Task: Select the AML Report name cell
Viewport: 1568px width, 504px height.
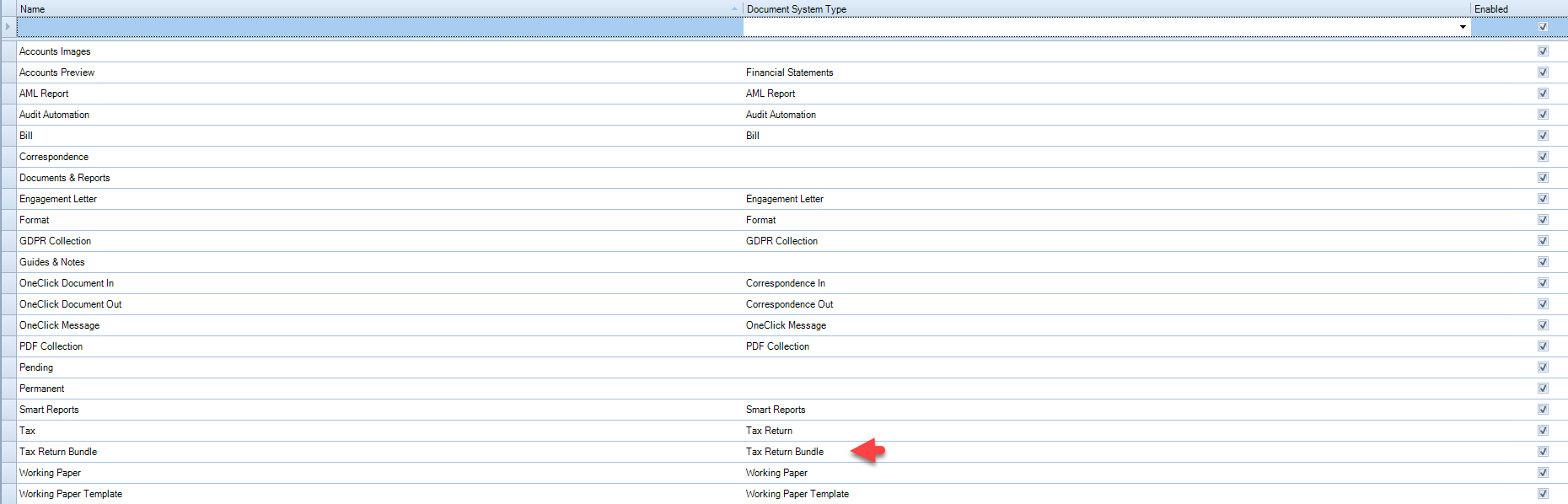Action: pyautogui.click(x=379, y=94)
